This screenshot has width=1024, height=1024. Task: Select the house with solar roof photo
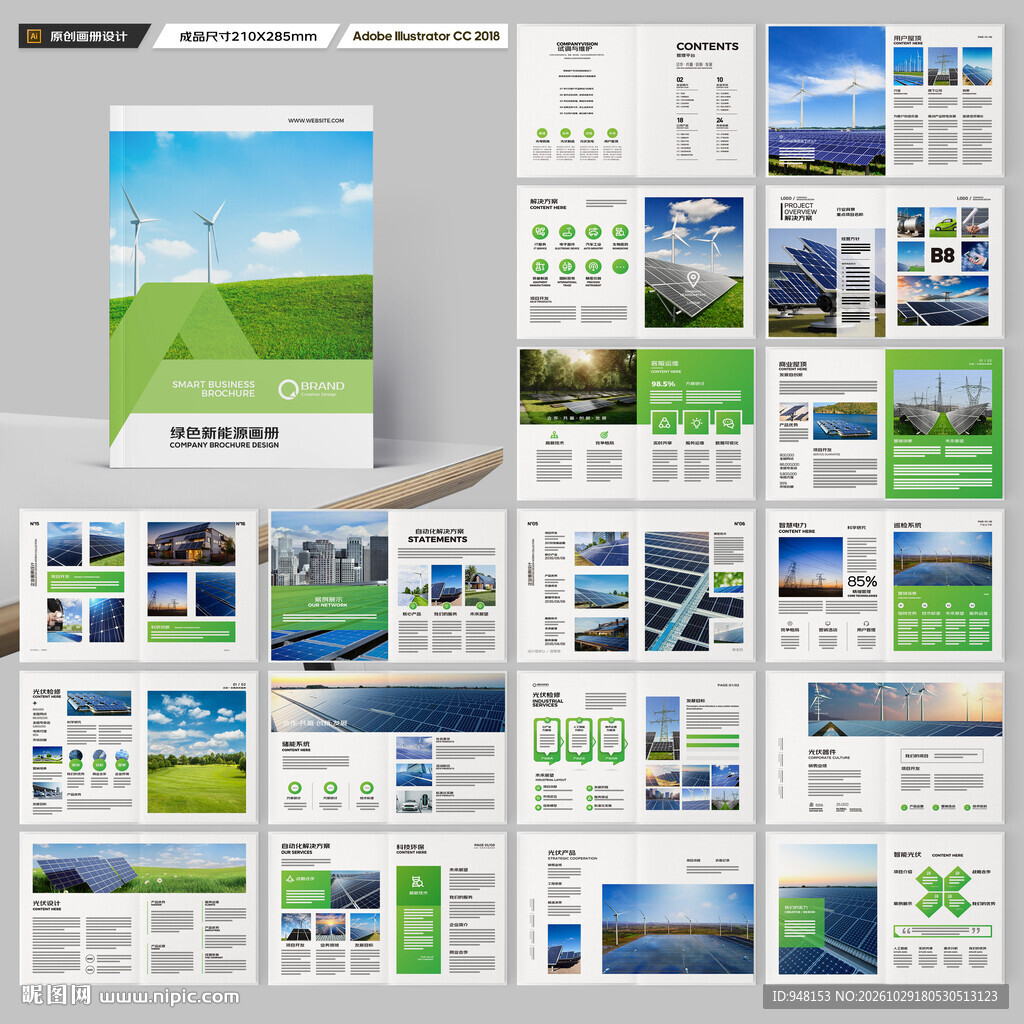pos(191,543)
